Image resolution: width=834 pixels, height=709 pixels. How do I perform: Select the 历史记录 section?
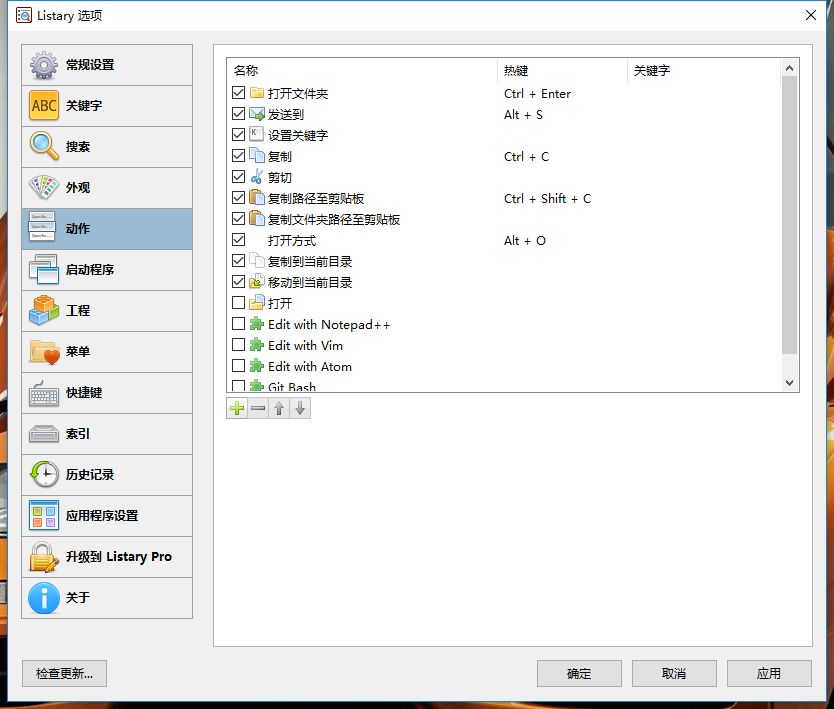107,475
